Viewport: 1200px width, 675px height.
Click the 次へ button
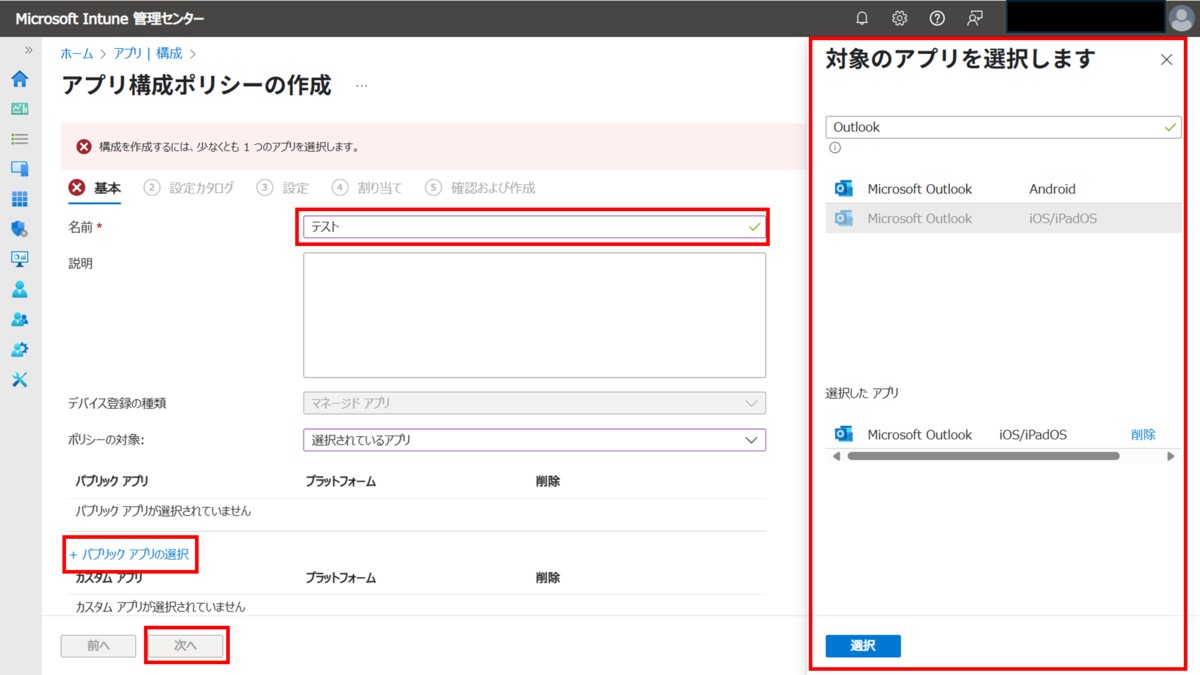pos(186,646)
